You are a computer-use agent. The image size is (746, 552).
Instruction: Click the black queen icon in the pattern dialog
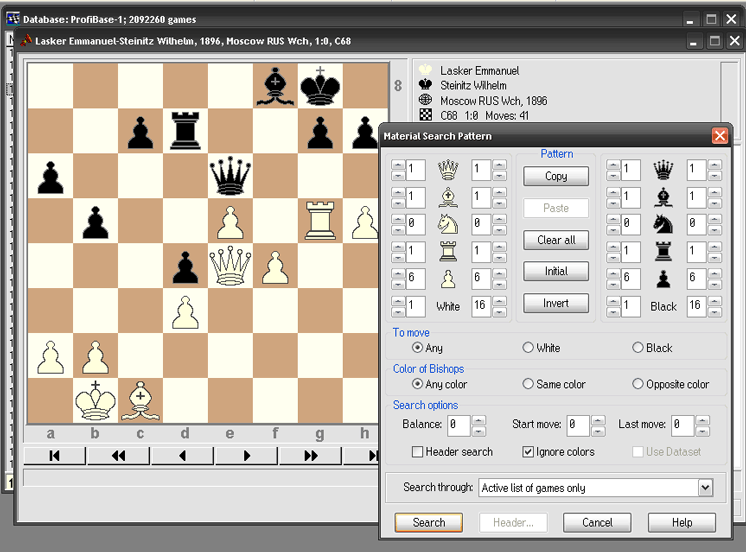(x=663, y=169)
